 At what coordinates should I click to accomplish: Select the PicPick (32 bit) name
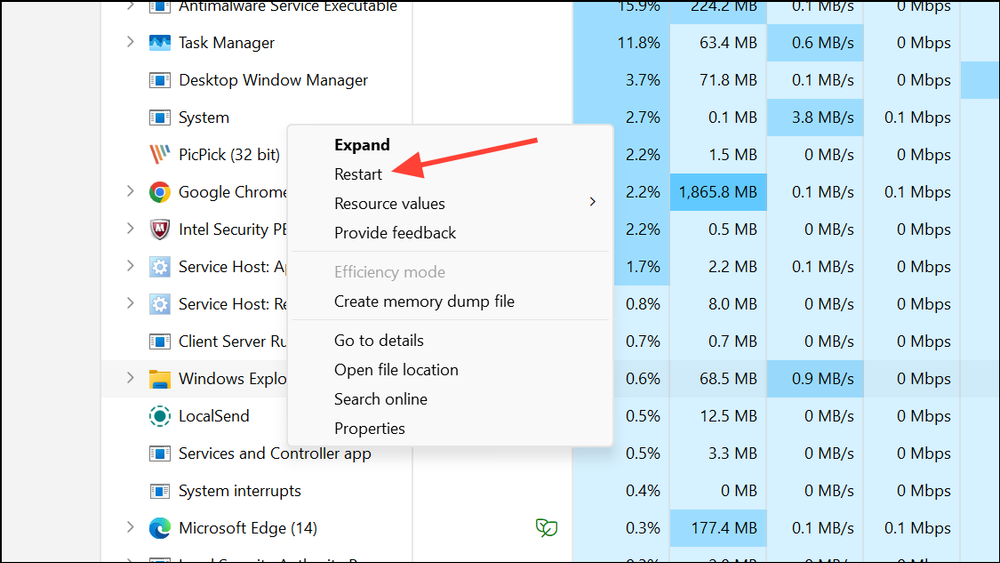tap(229, 155)
